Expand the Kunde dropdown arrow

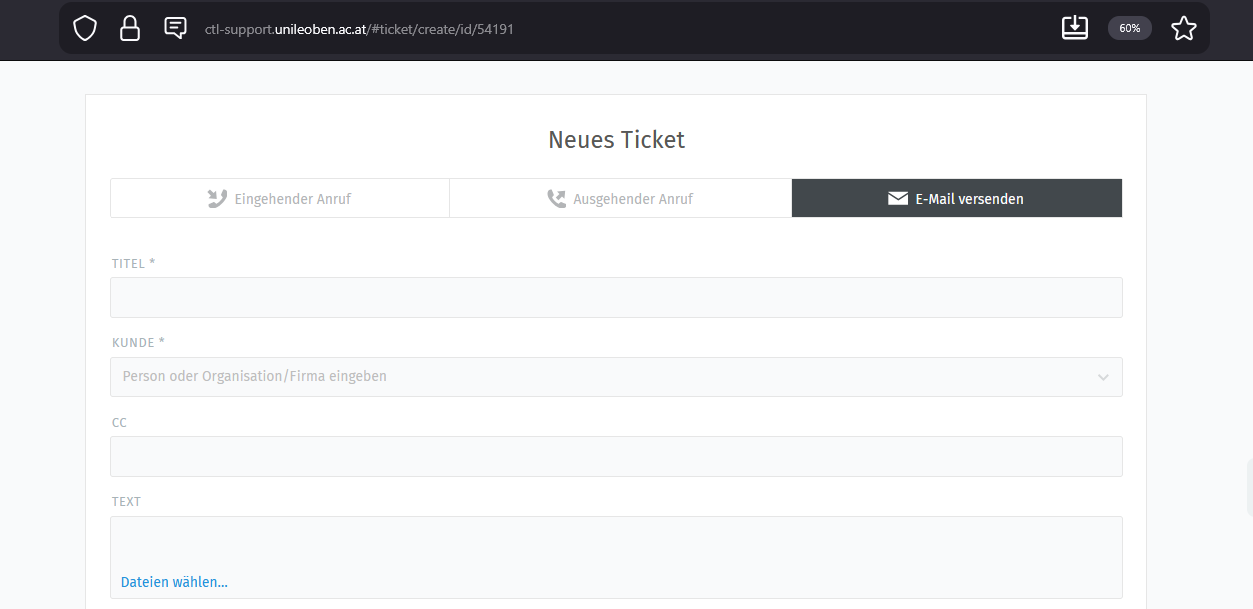click(x=1103, y=377)
